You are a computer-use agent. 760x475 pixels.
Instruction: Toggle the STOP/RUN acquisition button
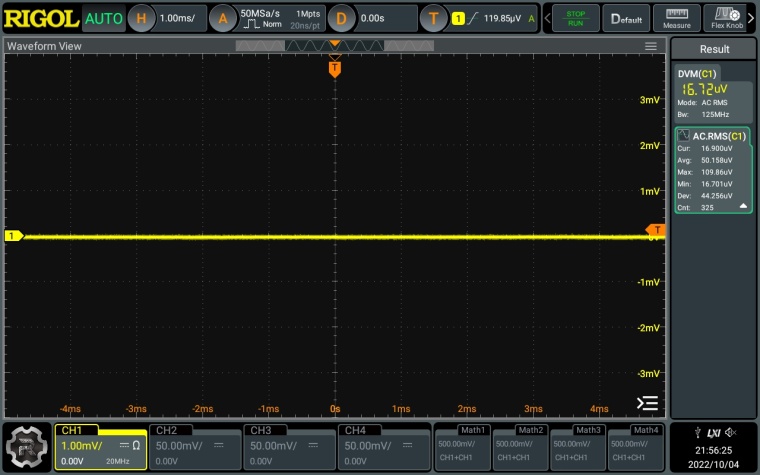(x=576, y=18)
